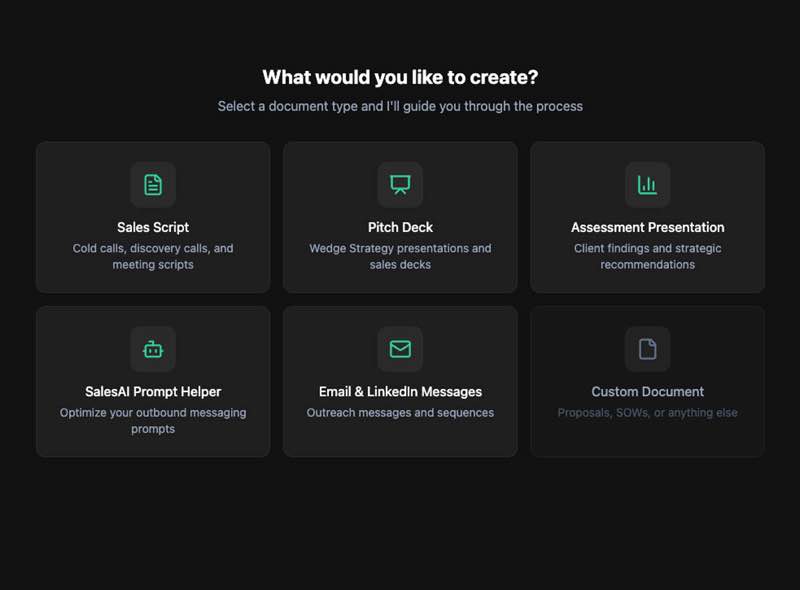This screenshot has width=800, height=590.
Task: Click the 'Client findings and strategic recommendations' text
Action: click(x=647, y=256)
